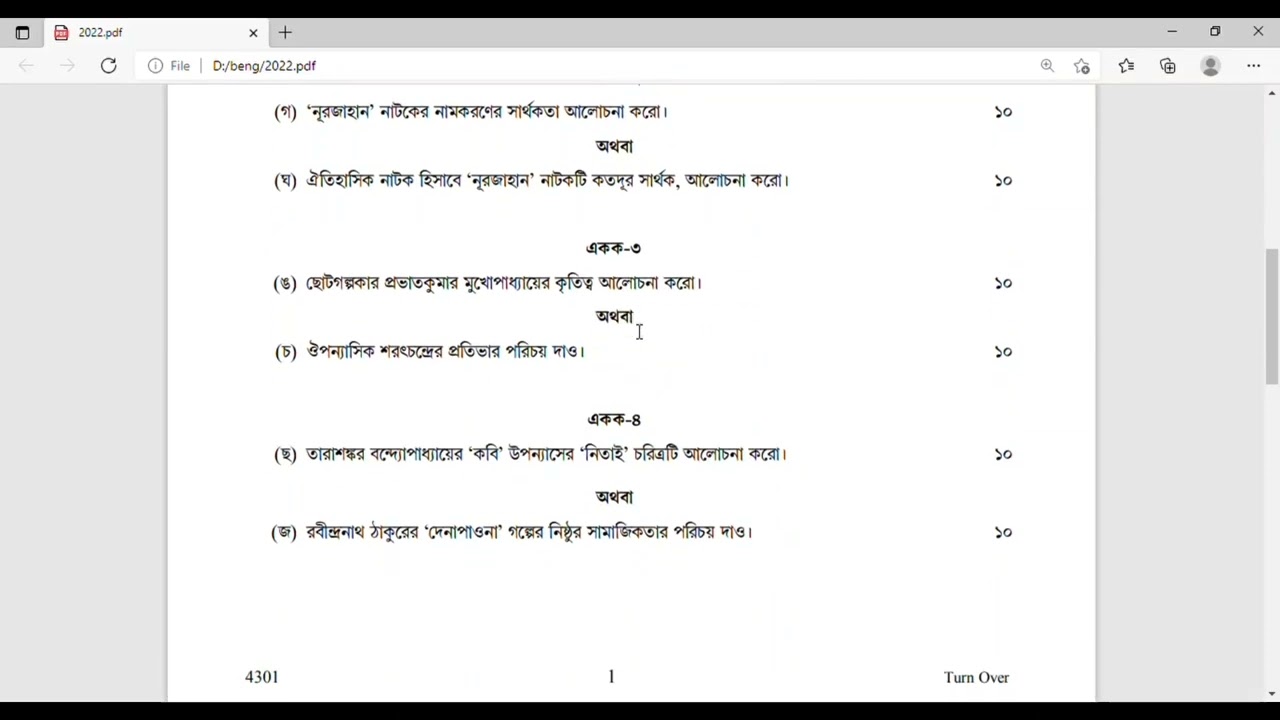Close the 2022.pdf tab

pyautogui.click(x=253, y=33)
